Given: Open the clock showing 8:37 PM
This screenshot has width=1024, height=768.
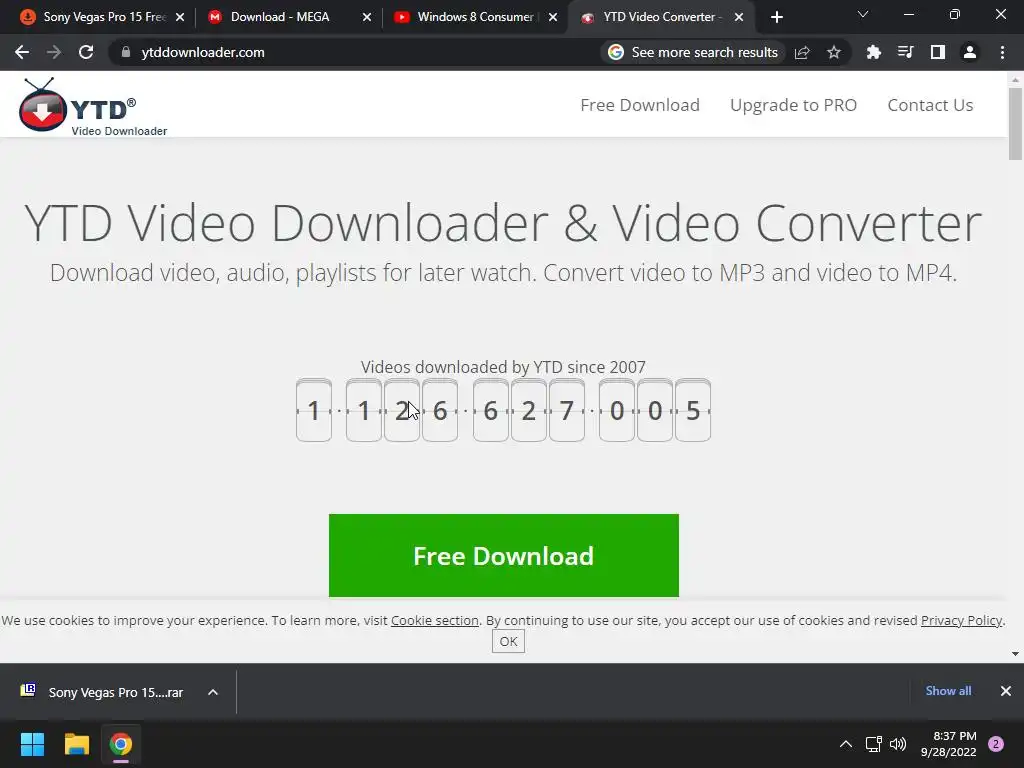Looking at the screenshot, I should pos(948,744).
